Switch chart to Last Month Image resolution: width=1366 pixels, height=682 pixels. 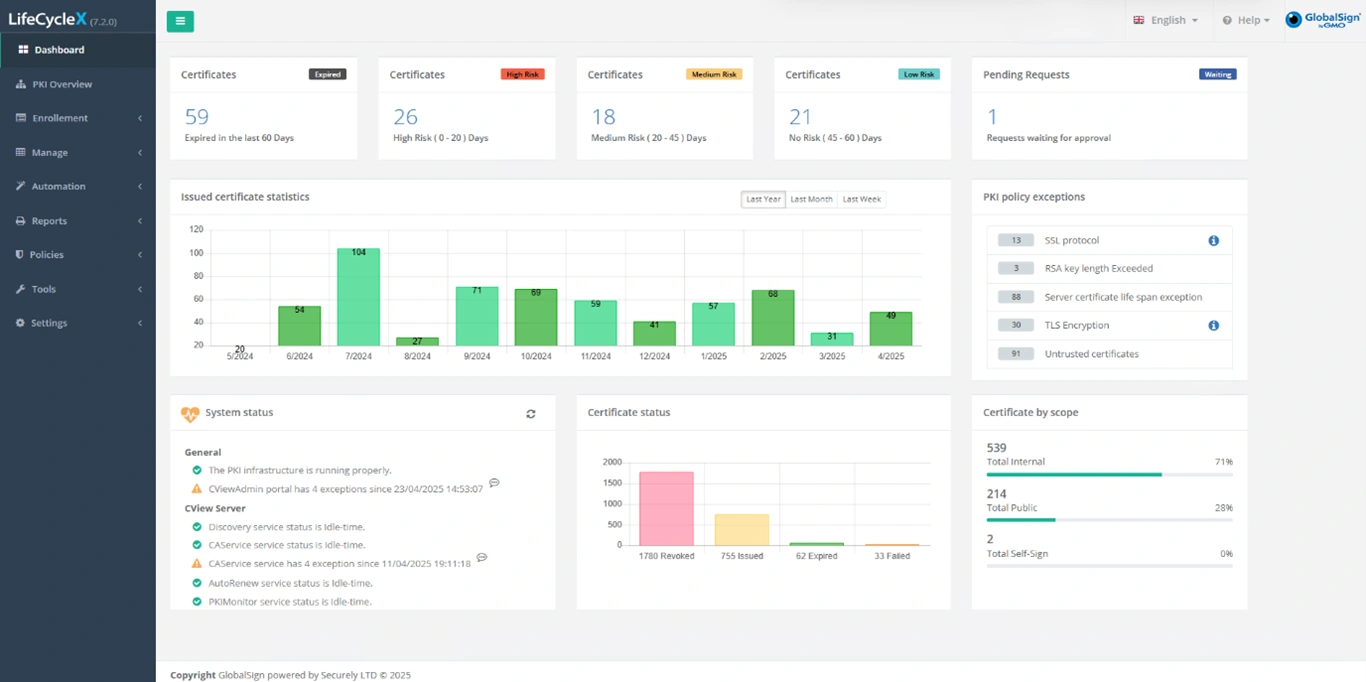pos(811,200)
